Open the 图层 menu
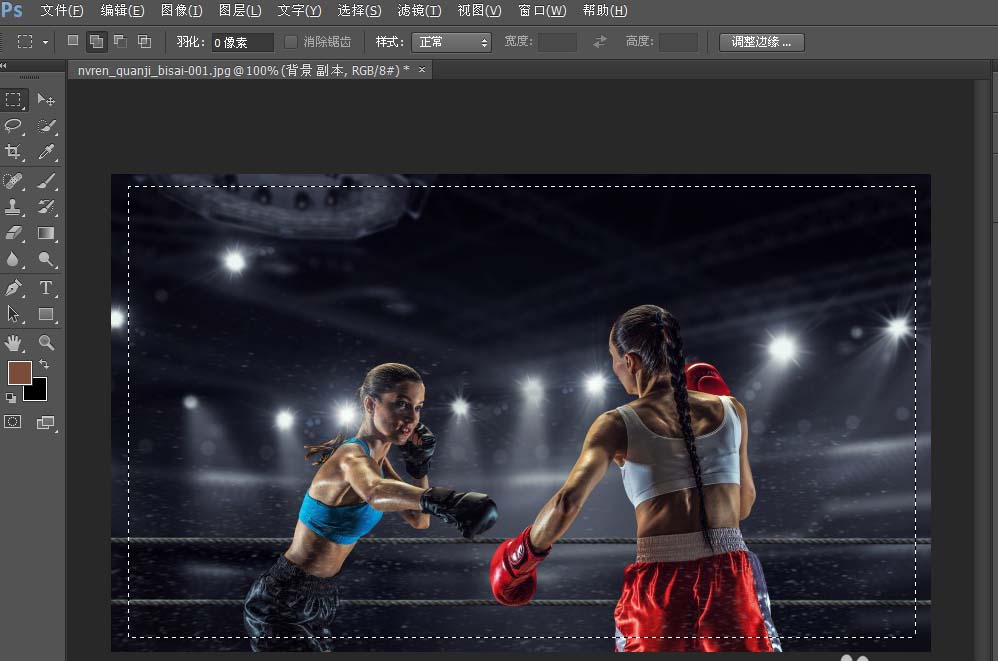Viewport: 998px width, 661px height. tap(240, 11)
